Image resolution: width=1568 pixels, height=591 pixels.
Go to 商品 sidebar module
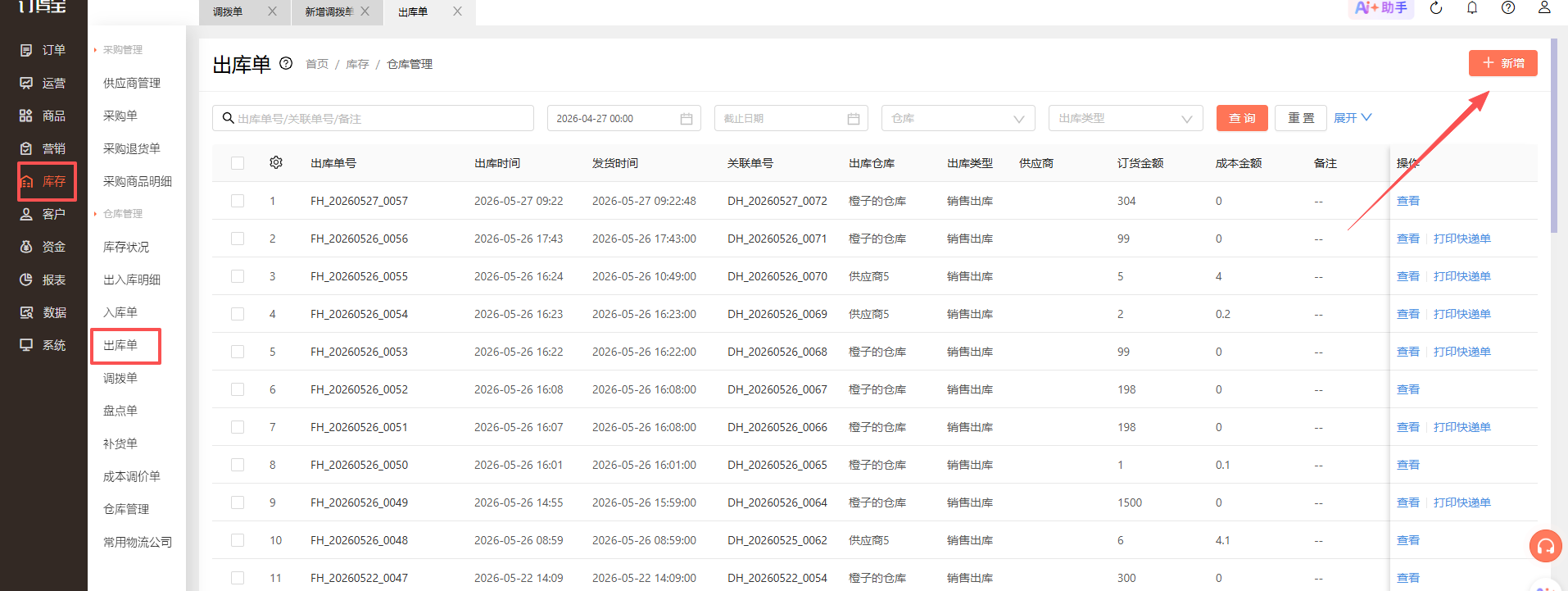click(x=43, y=116)
